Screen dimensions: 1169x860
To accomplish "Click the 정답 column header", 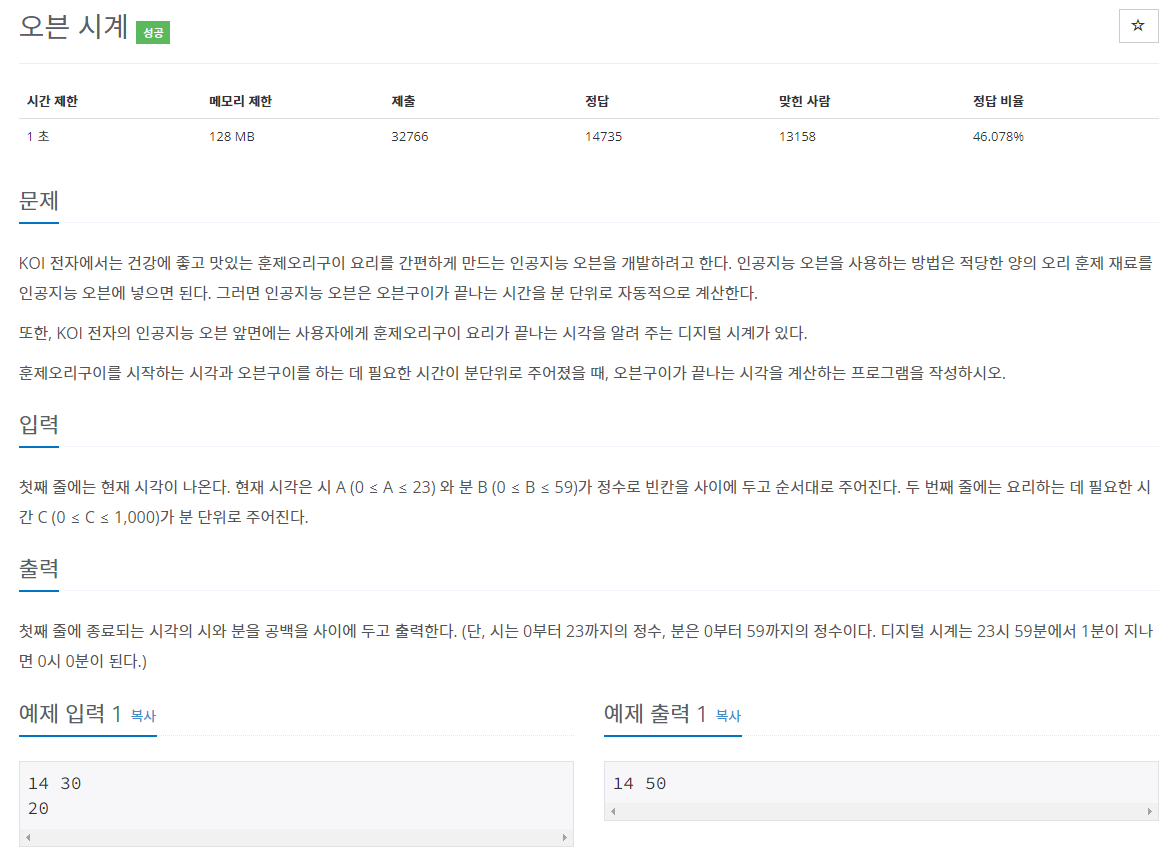I will [x=597, y=101].
